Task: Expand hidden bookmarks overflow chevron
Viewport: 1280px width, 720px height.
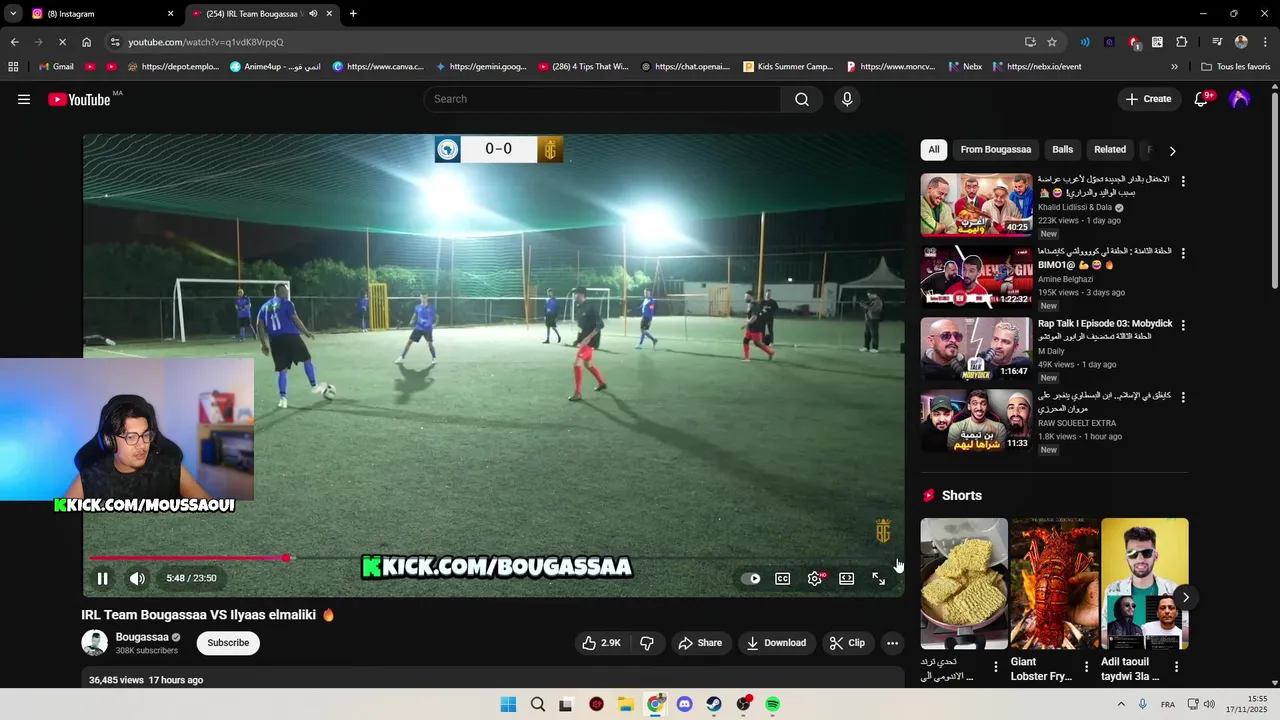Action: 1174,67
